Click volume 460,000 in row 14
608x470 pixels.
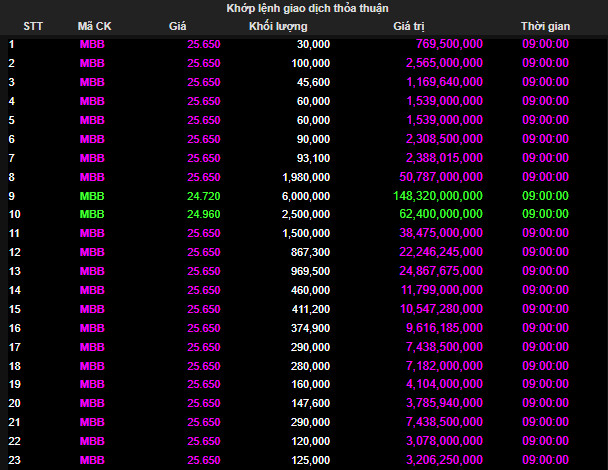click(311, 290)
